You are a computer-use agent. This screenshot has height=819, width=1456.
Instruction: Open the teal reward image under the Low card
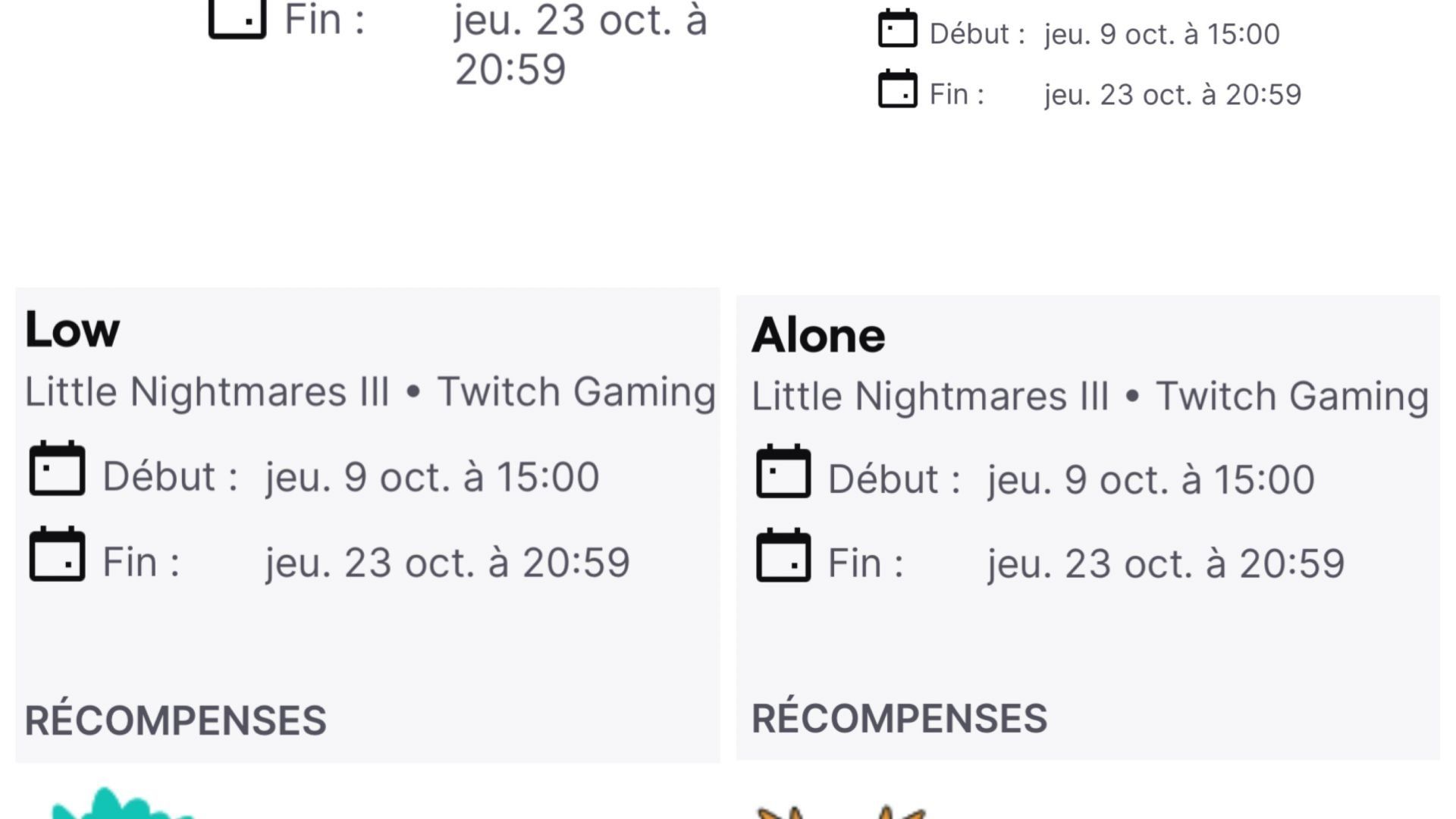pos(121,805)
